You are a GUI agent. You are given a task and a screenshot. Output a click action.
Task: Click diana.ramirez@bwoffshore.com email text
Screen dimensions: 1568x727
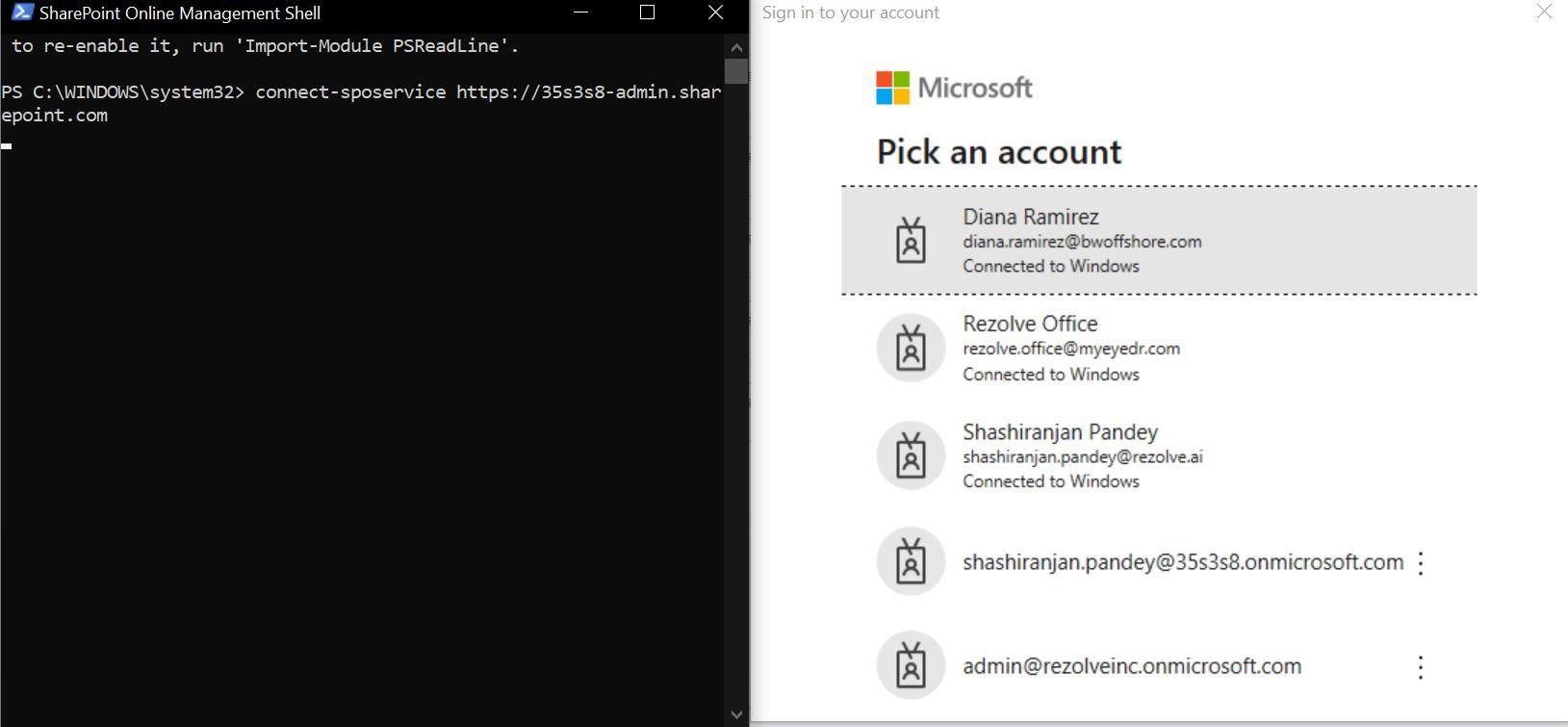tap(1082, 242)
